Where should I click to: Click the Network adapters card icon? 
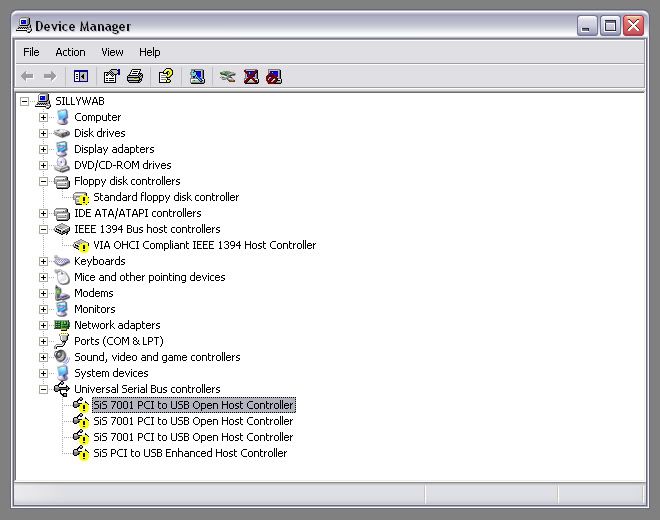point(62,325)
